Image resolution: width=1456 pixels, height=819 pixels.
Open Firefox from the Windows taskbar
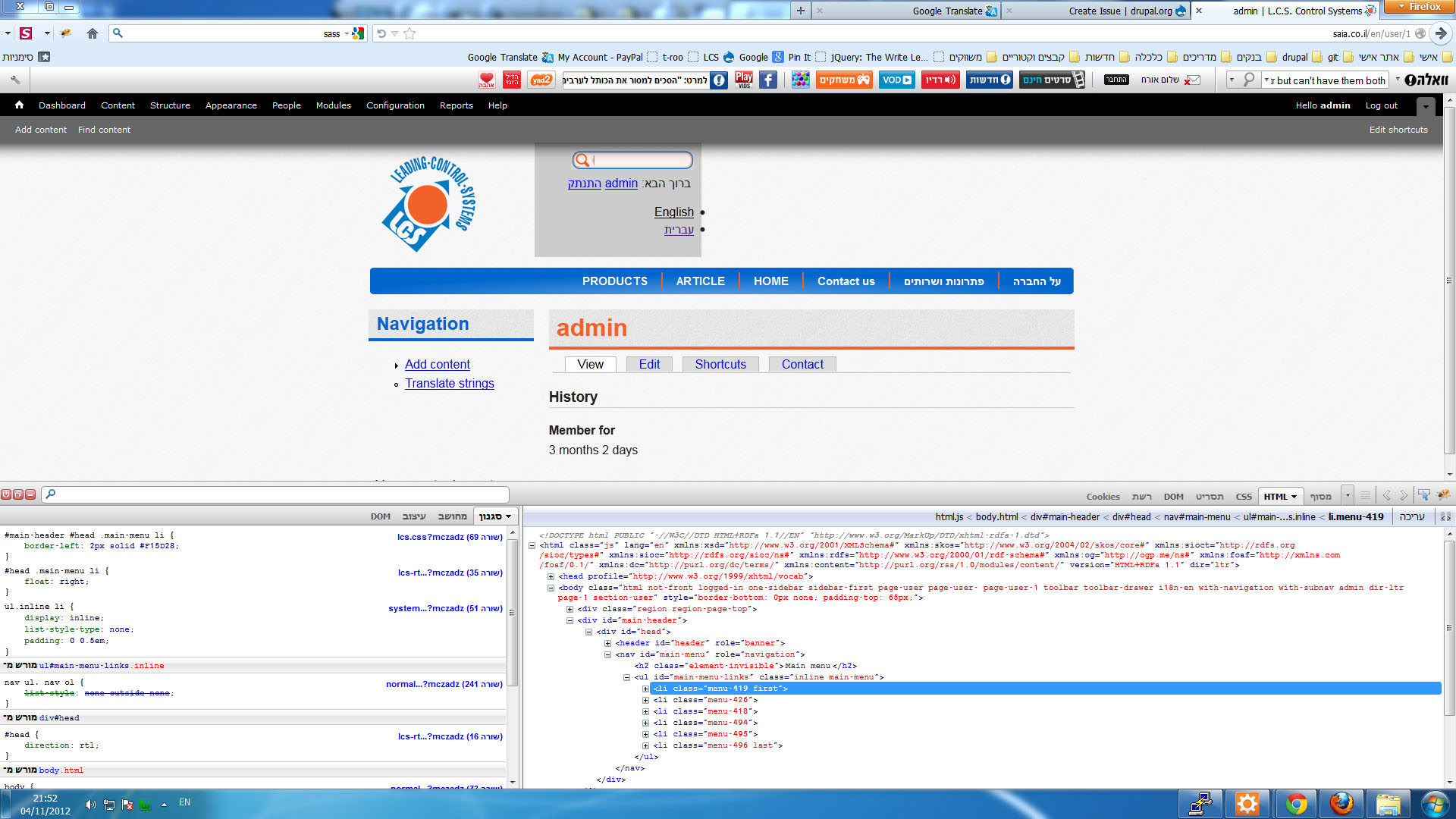[1341, 803]
